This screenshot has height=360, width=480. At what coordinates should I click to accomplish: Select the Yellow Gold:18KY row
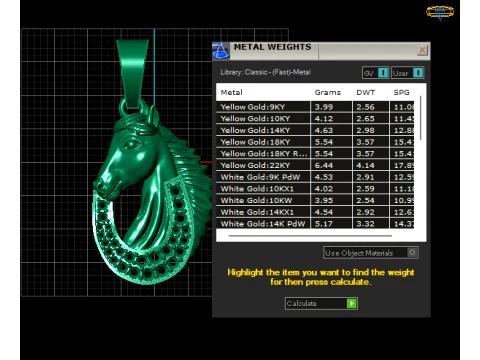(315, 142)
